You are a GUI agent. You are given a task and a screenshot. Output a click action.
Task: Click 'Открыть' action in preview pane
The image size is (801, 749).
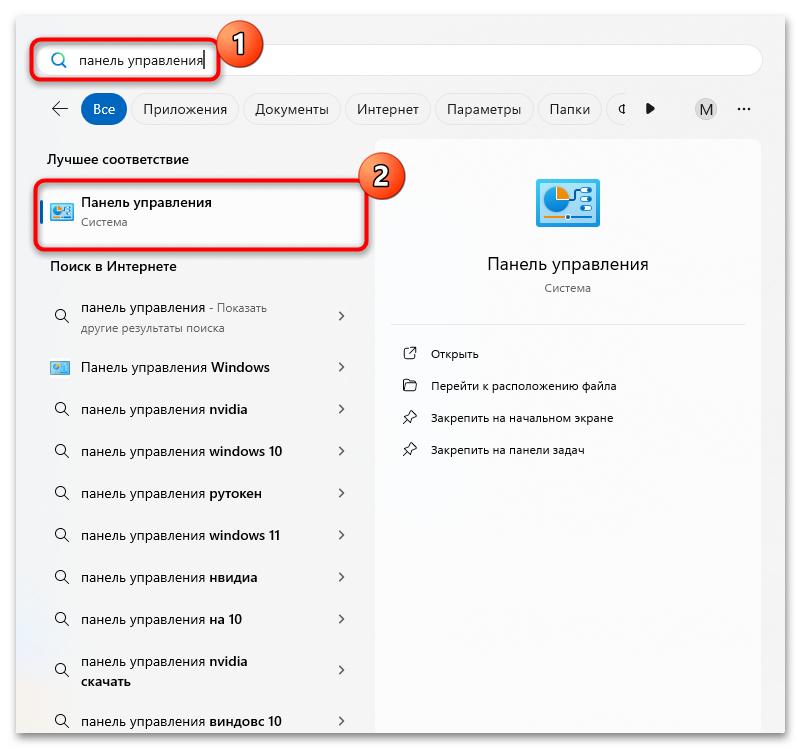point(454,354)
